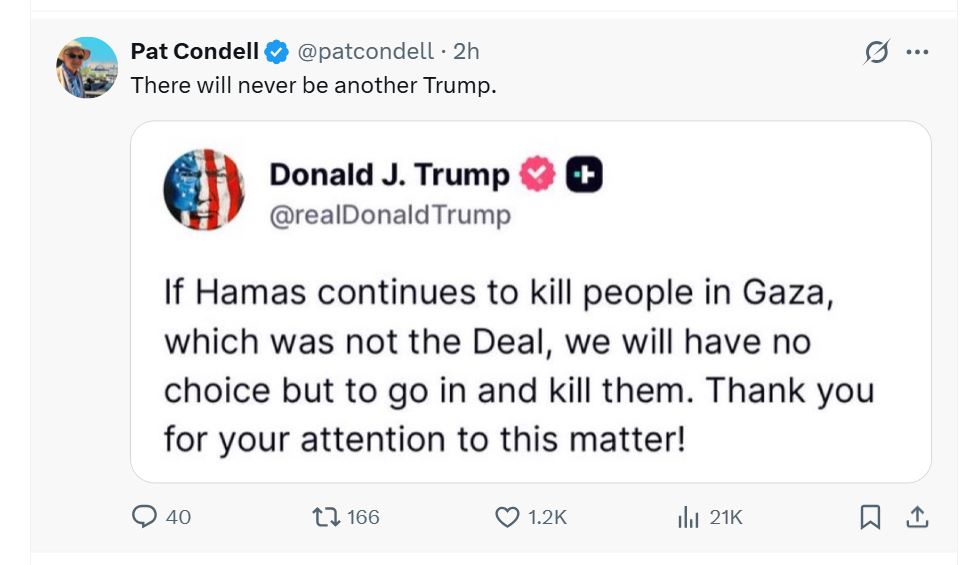Click the black plus badge icon
Viewport: 962px width, 565px height.
pyautogui.click(x=584, y=175)
